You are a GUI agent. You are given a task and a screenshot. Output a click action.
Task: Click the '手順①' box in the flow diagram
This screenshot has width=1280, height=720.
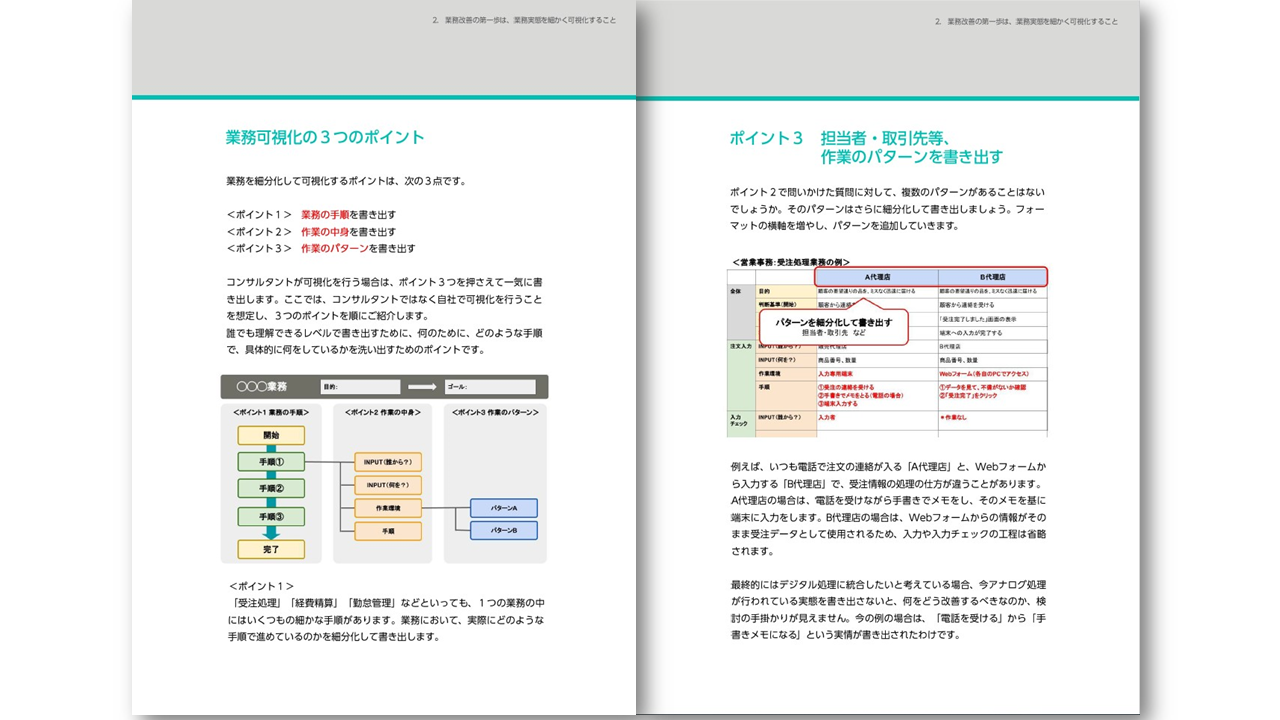coord(271,462)
